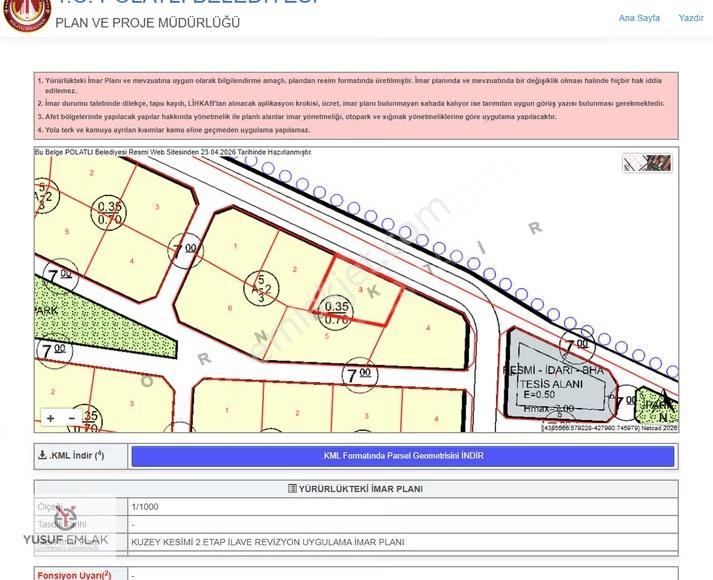Screen dimensions: 713x580
Task: Click the download icon beside .KML İndir
Action: click(x=42, y=455)
